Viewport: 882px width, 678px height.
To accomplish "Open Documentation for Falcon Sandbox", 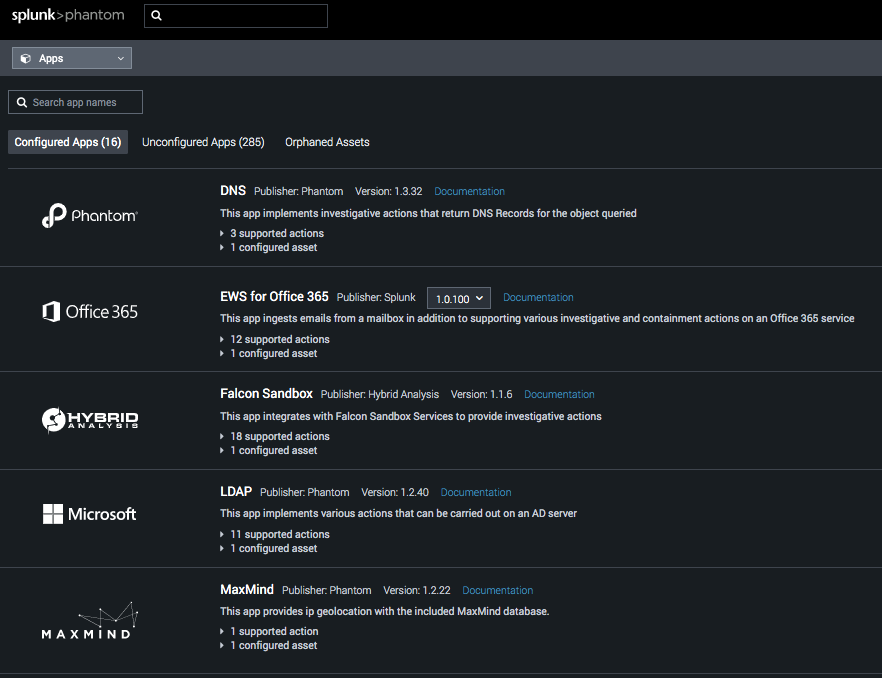I will point(559,394).
